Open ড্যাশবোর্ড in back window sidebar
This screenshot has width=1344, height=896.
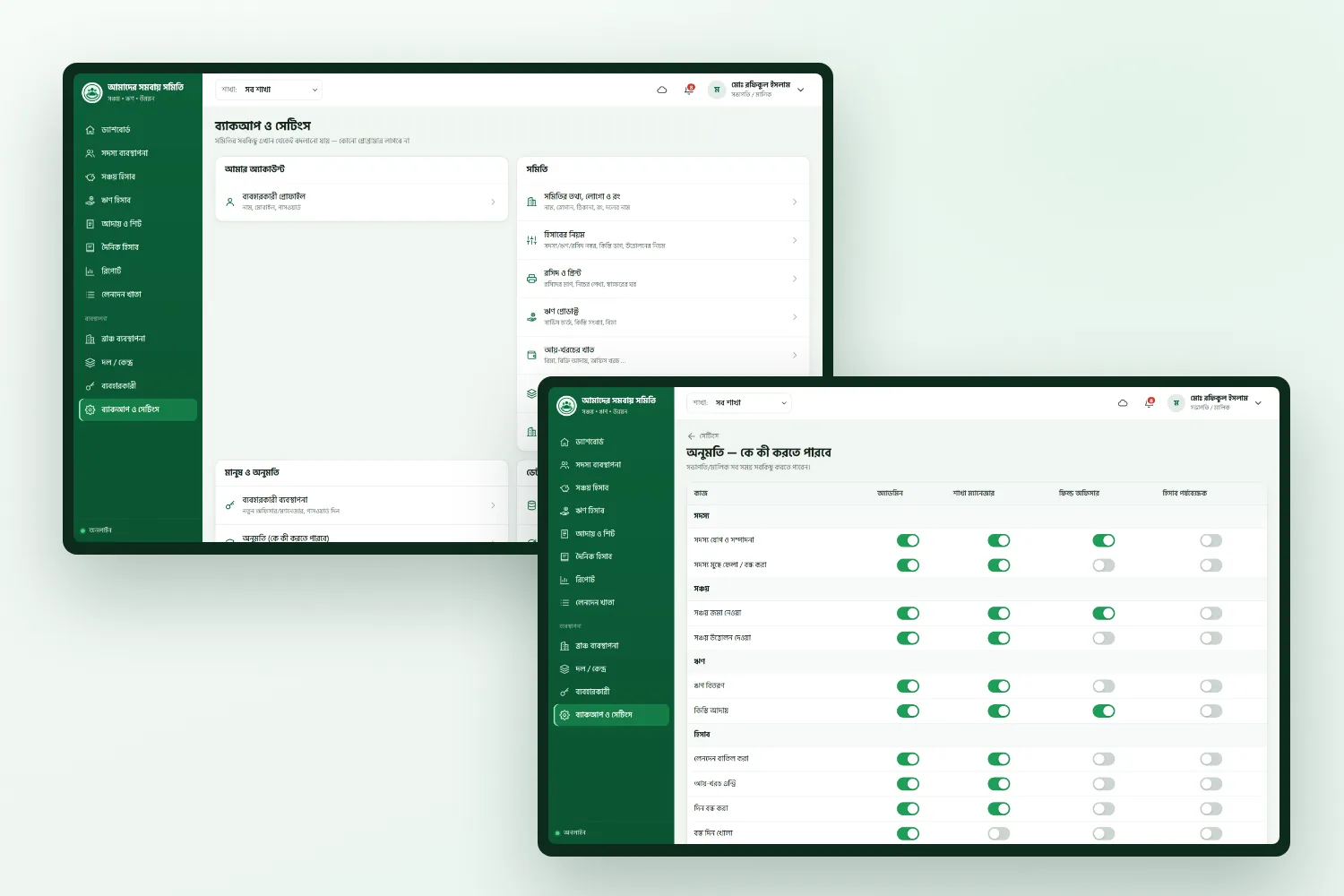click(138, 130)
